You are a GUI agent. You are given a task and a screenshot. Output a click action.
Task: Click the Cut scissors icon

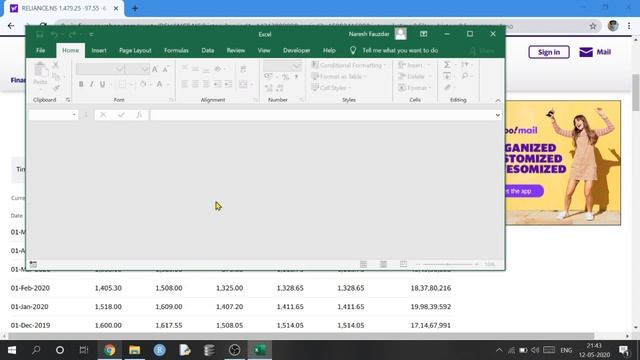(56, 65)
